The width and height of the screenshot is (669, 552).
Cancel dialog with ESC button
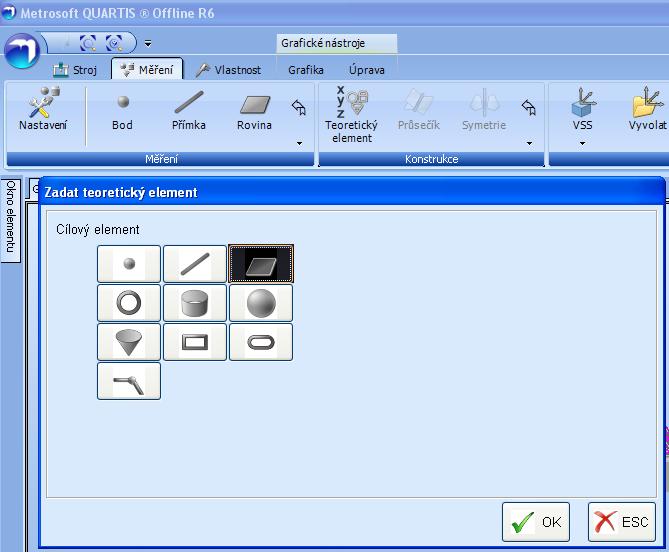622,522
